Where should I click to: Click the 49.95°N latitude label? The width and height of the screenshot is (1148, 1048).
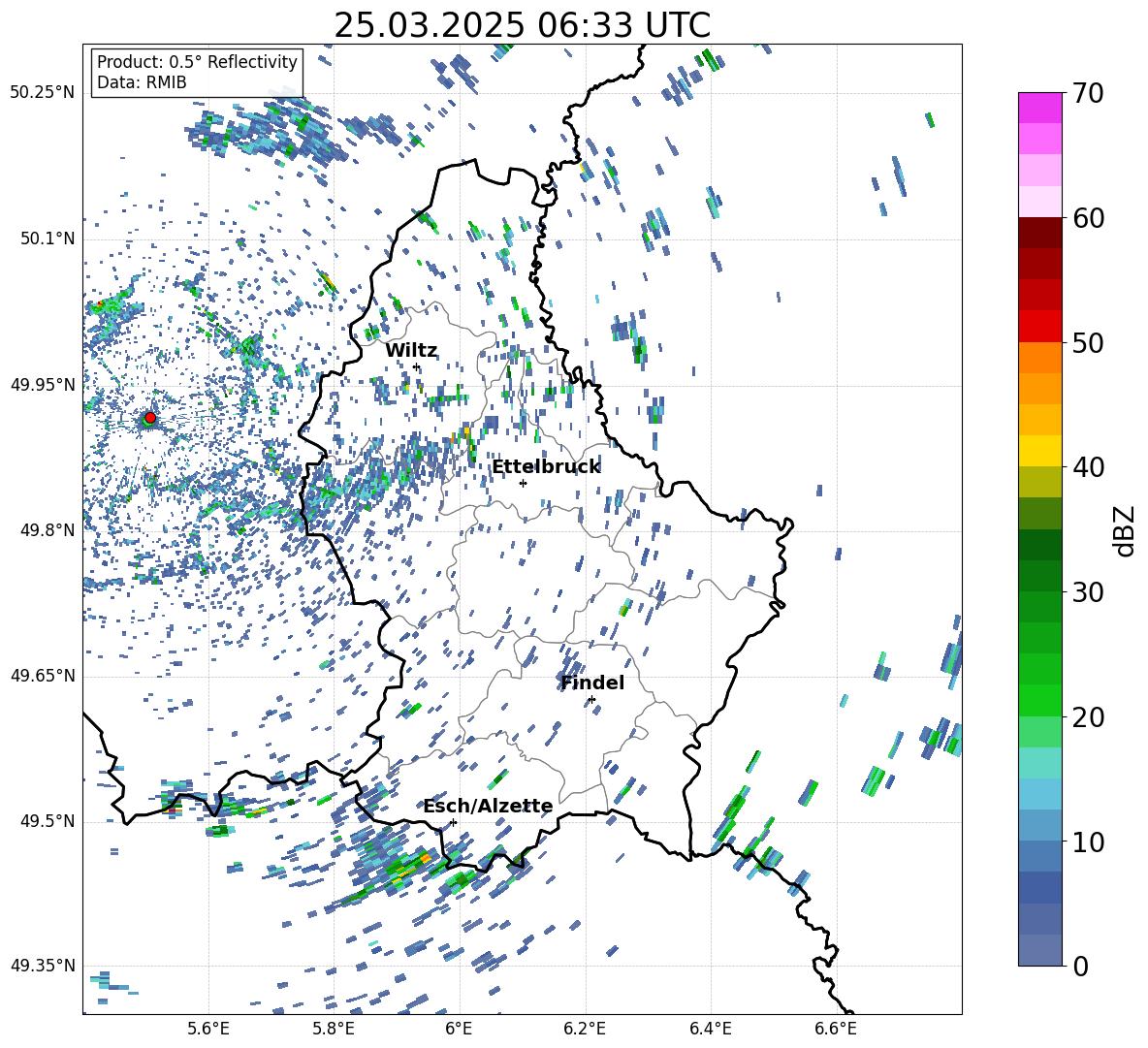click(43, 384)
